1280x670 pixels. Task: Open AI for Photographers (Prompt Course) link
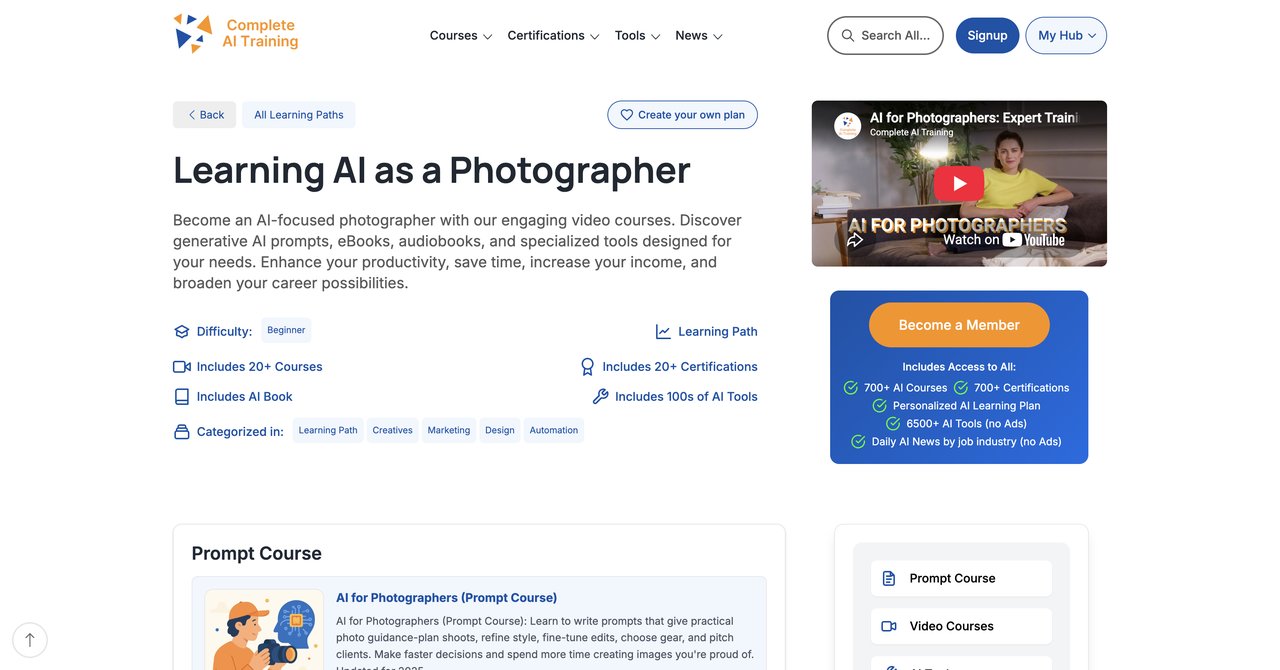tap(446, 598)
